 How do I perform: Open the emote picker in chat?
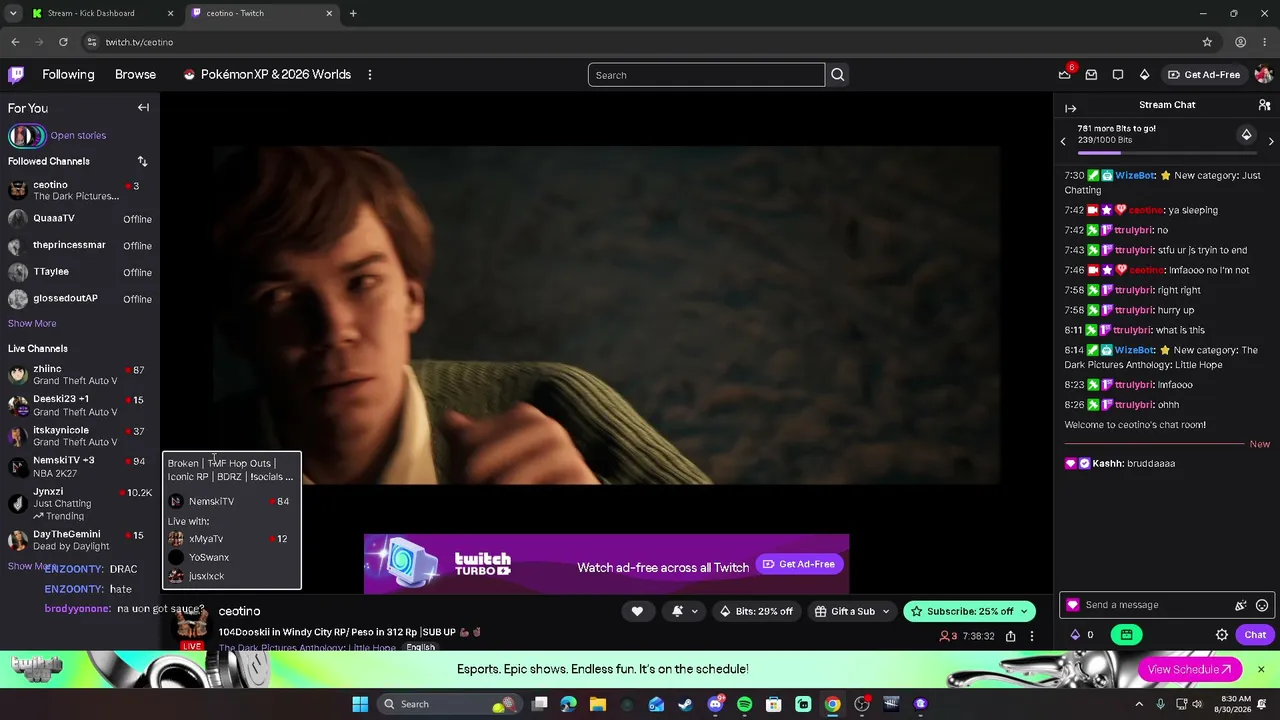tap(1262, 605)
